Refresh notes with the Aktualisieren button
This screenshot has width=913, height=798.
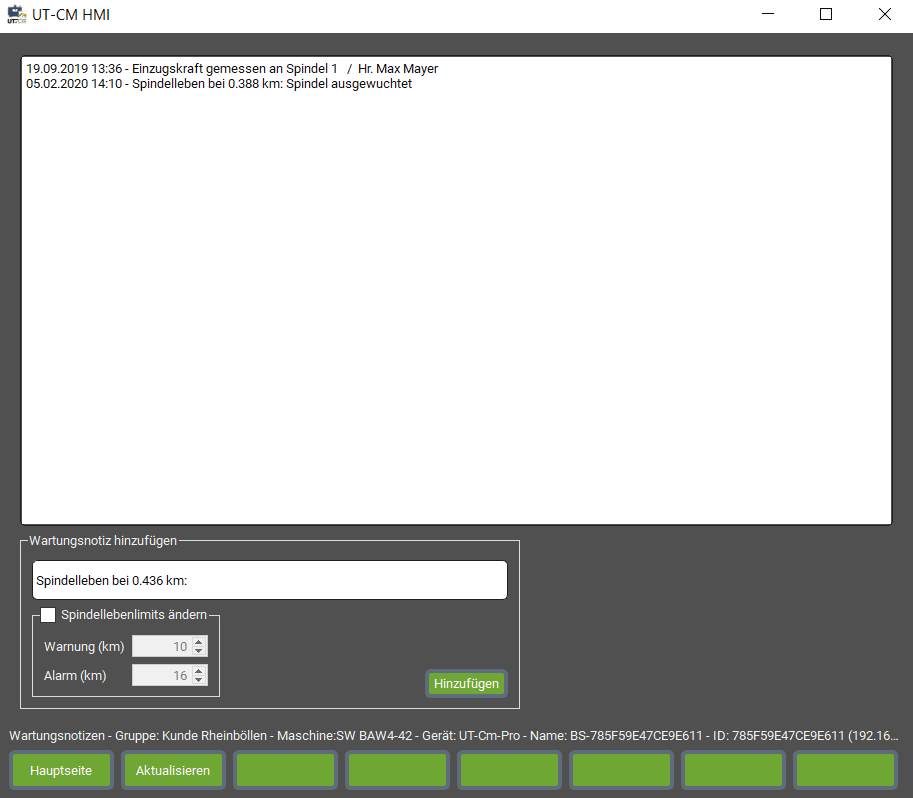point(173,771)
